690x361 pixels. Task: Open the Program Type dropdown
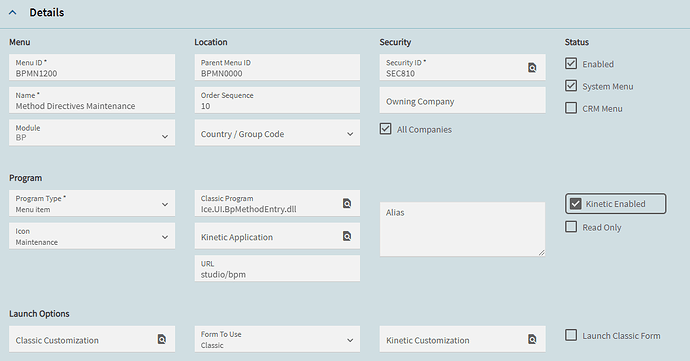pyautogui.click(x=92, y=203)
